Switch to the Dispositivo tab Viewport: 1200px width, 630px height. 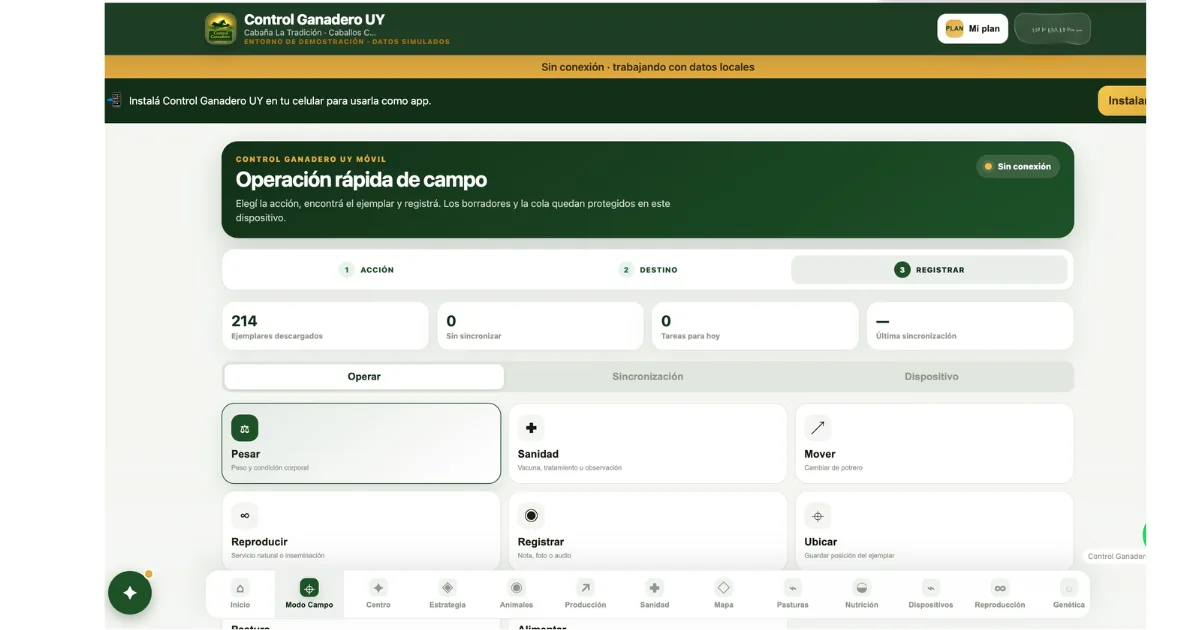point(931,377)
